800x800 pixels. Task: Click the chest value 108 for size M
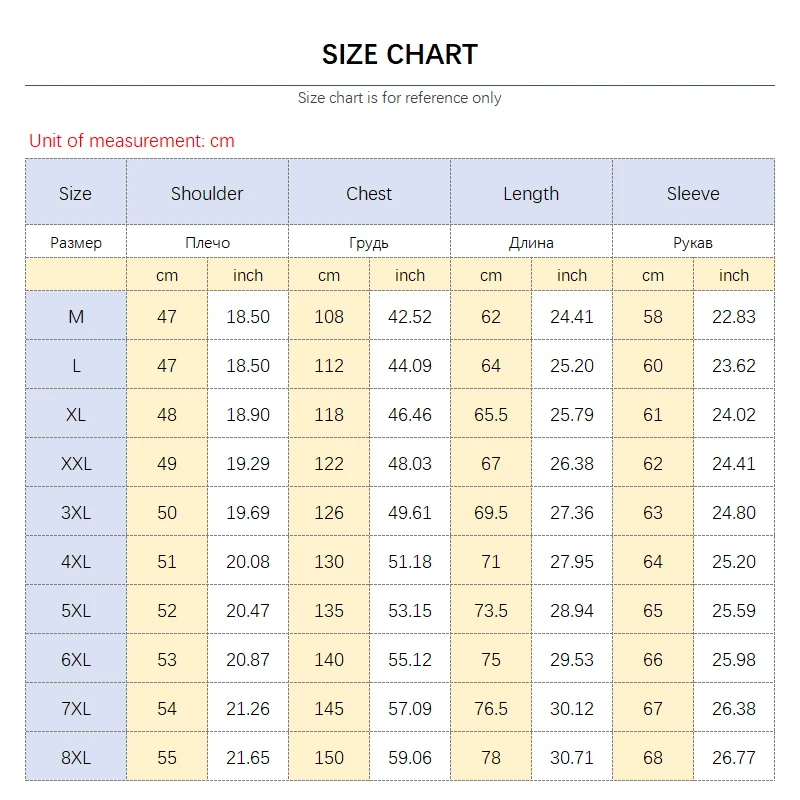[329, 317]
